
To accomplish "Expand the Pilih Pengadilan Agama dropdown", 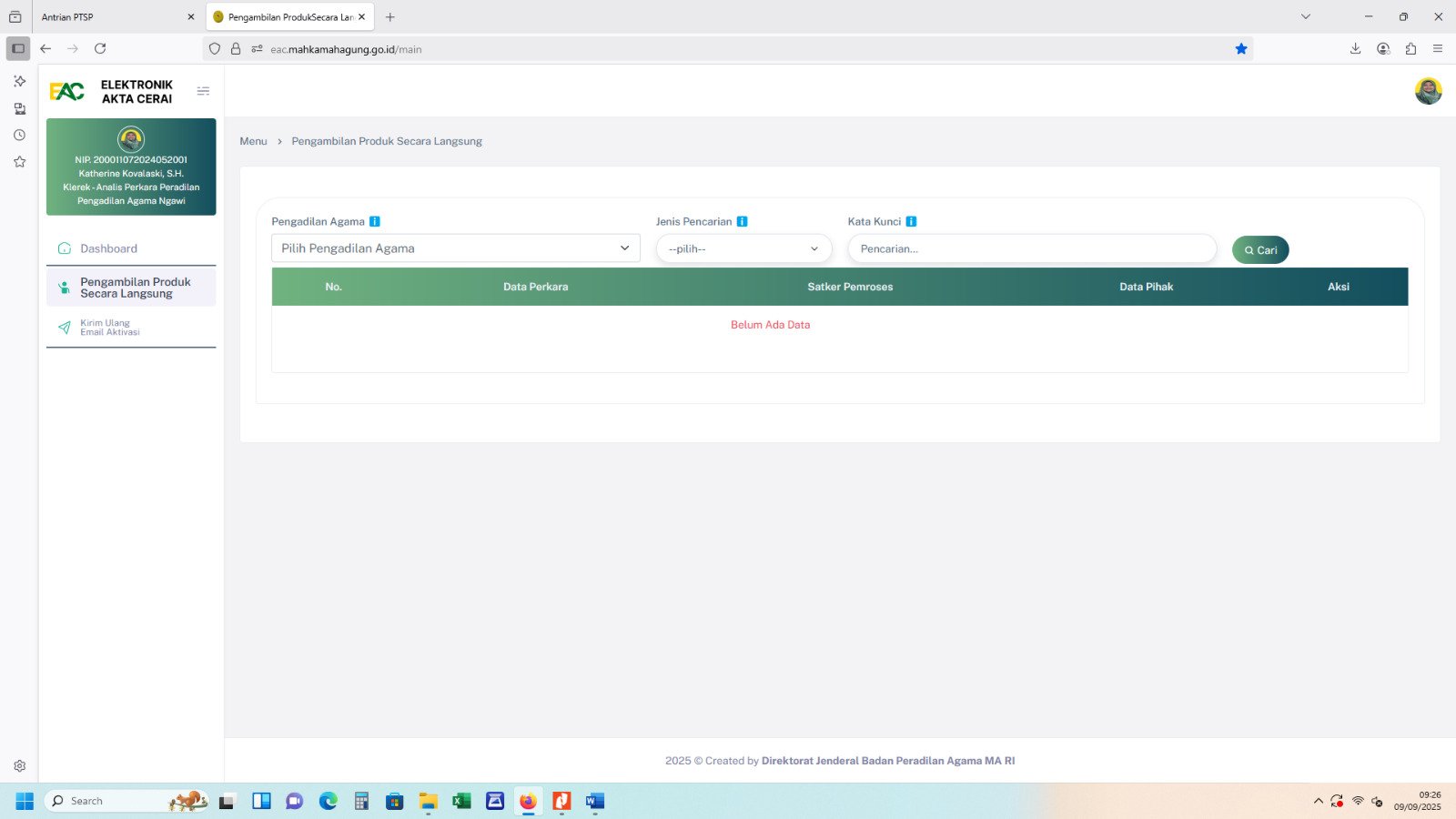I will coord(455,248).
